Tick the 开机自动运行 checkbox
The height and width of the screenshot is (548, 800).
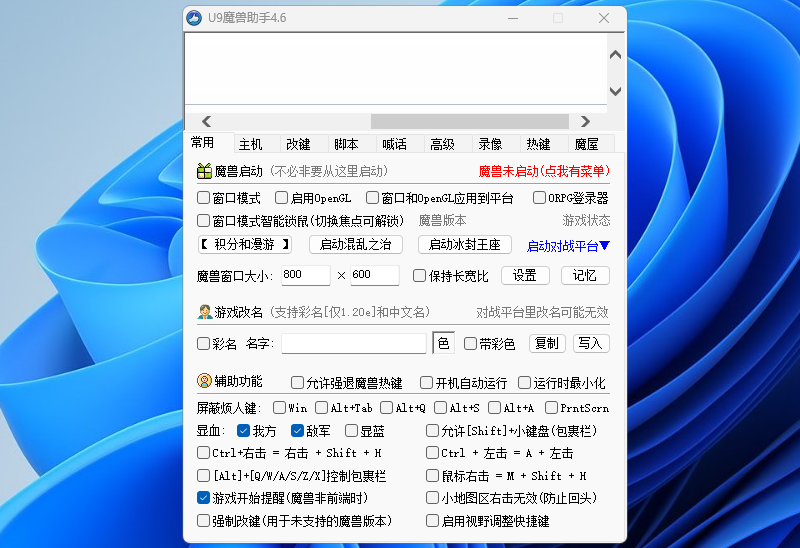426,382
